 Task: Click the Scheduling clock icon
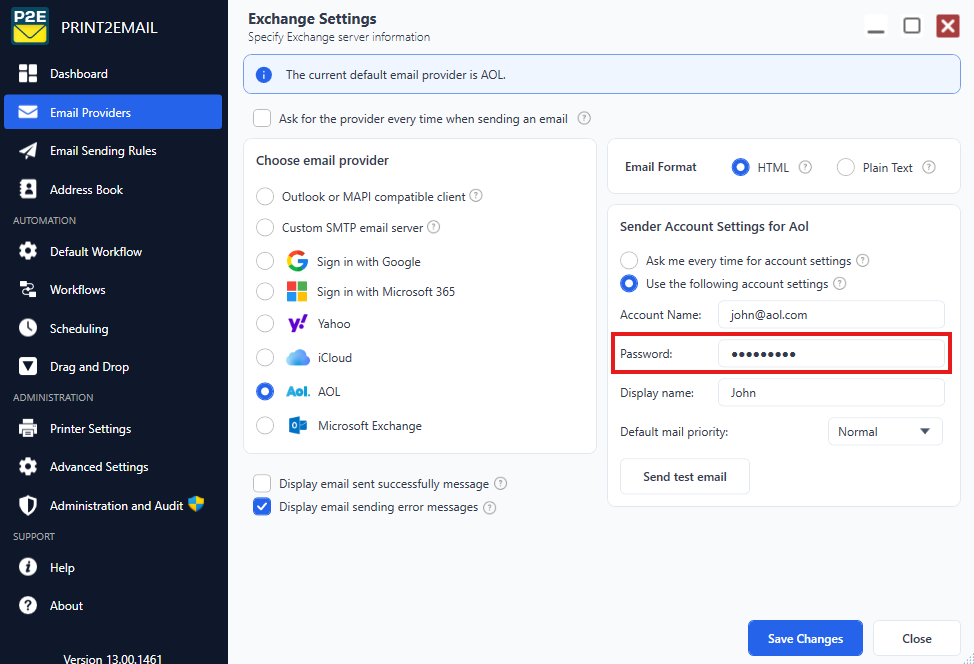click(28, 328)
